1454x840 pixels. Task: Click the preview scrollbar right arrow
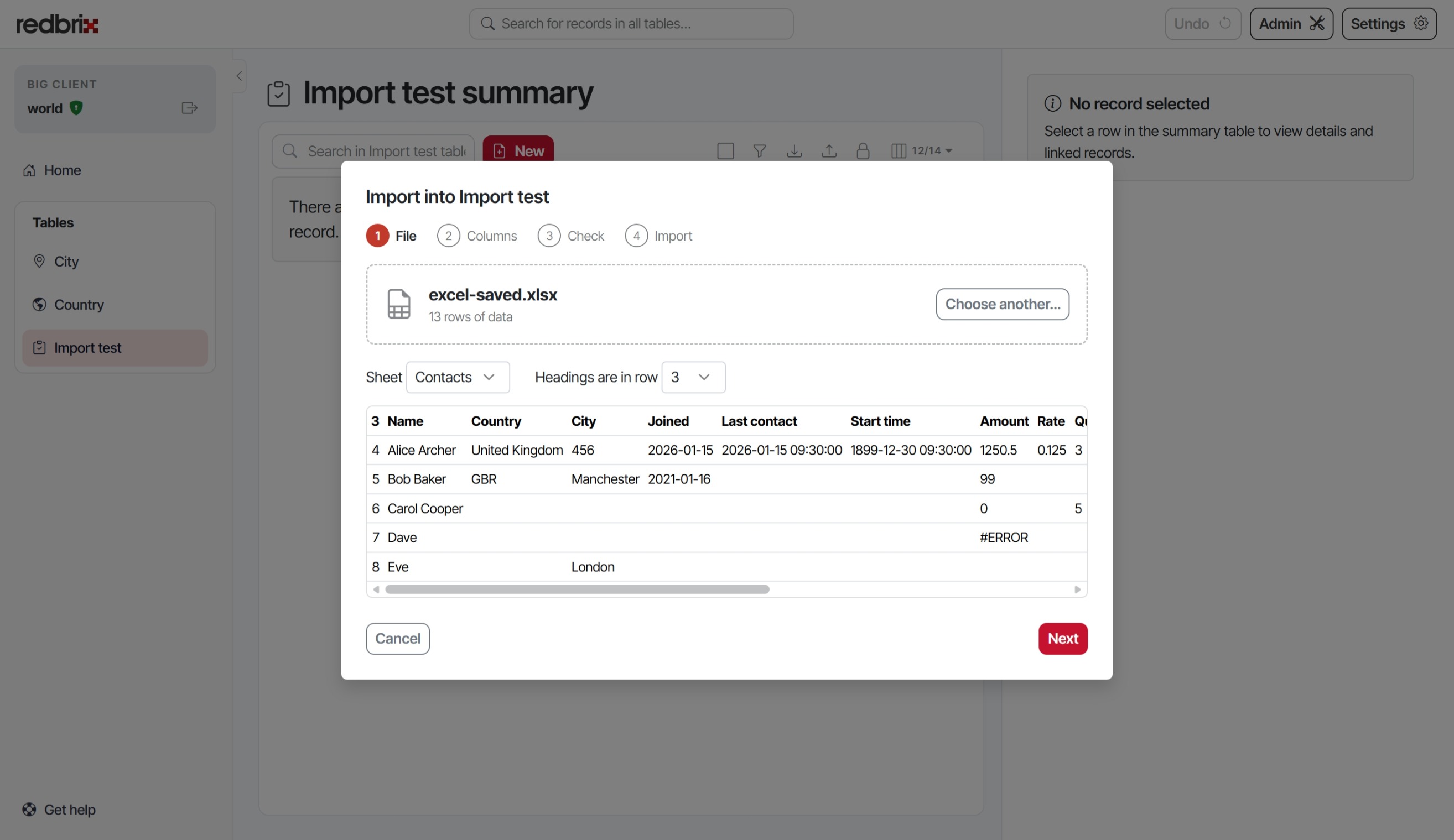[1077, 589]
